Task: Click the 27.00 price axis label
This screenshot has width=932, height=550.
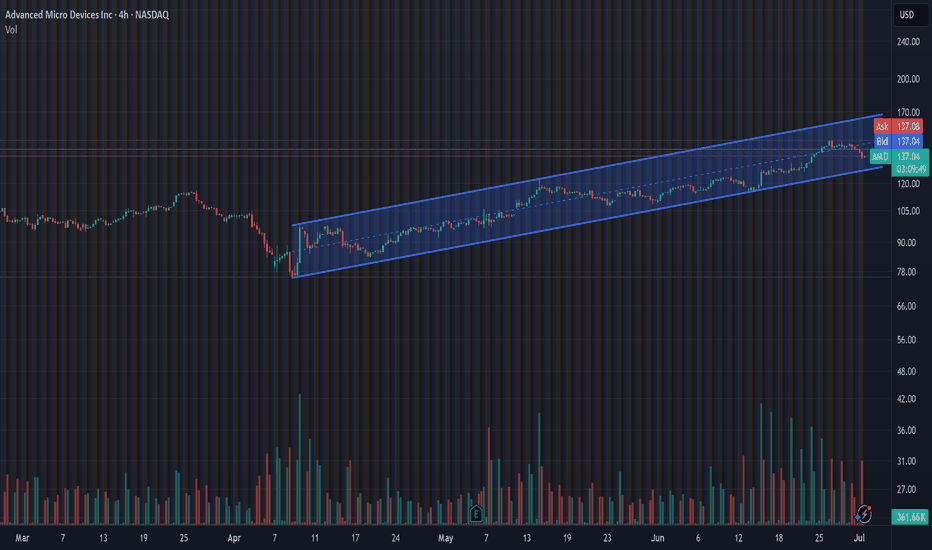Action: (x=908, y=490)
